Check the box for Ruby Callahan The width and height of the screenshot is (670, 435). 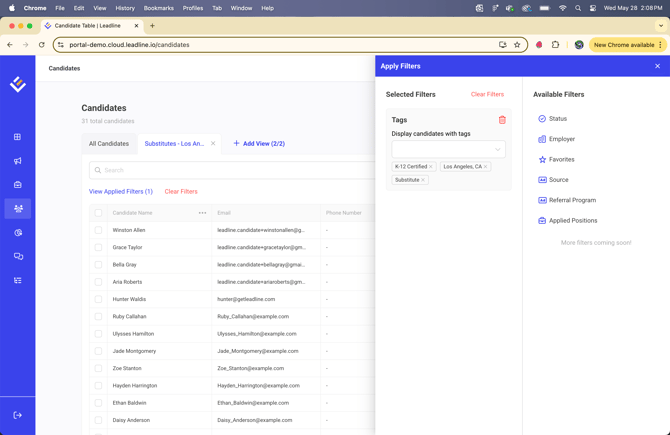(98, 317)
